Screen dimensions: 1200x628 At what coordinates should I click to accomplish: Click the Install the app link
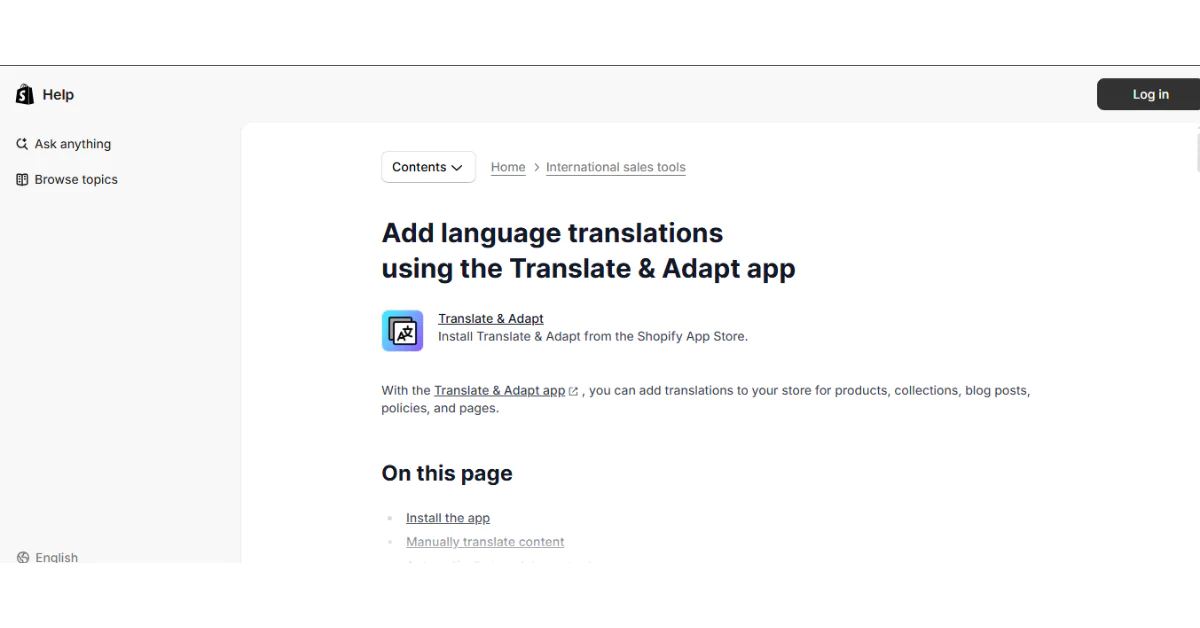point(447,517)
